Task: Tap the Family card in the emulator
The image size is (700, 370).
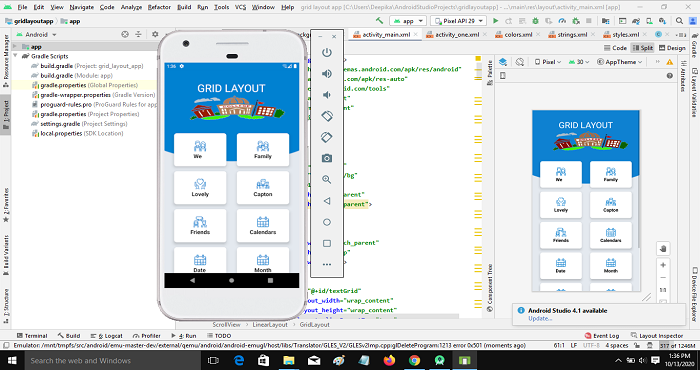Action: pos(262,150)
